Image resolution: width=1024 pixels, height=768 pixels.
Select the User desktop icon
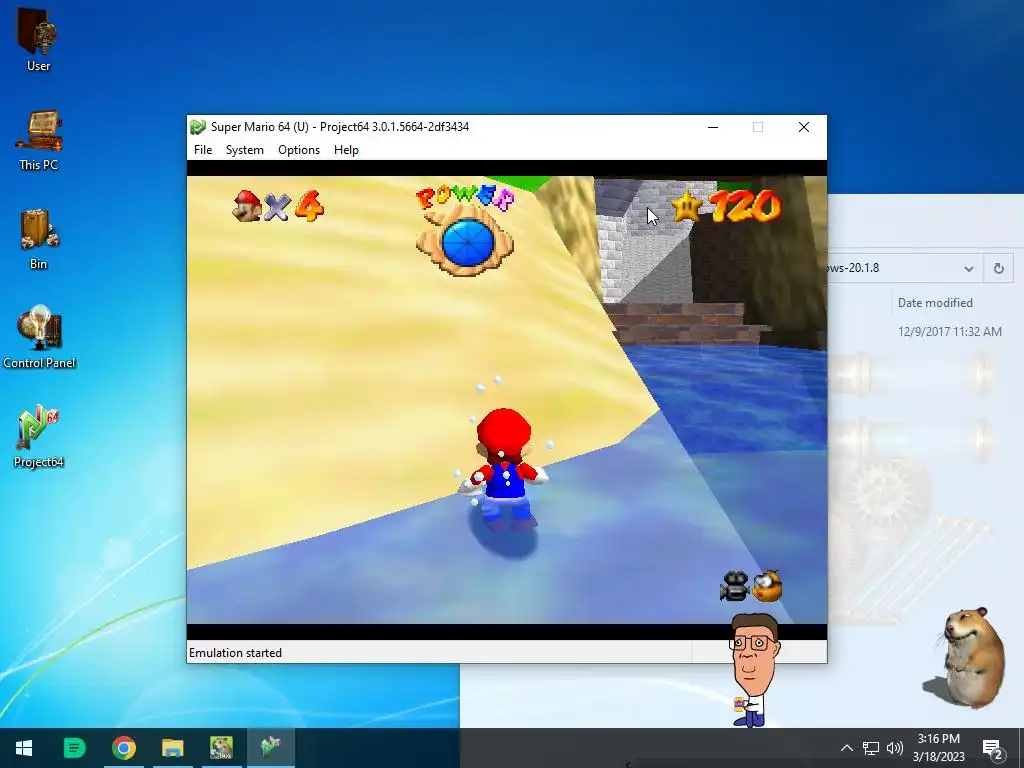coord(39,39)
